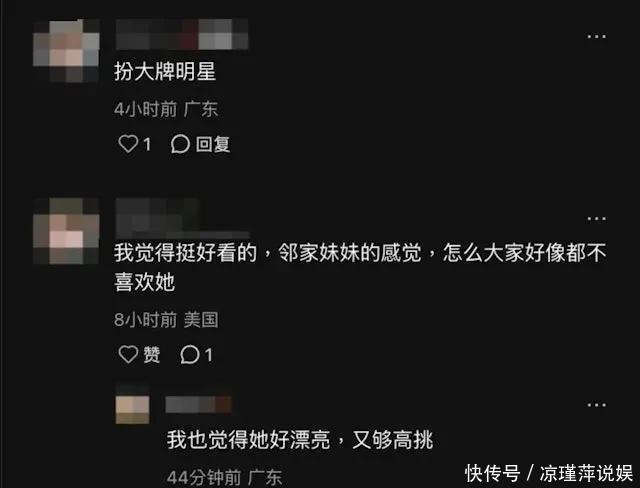Open username of first commenter
Viewport: 640px width, 488px height.
click(x=182, y=34)
